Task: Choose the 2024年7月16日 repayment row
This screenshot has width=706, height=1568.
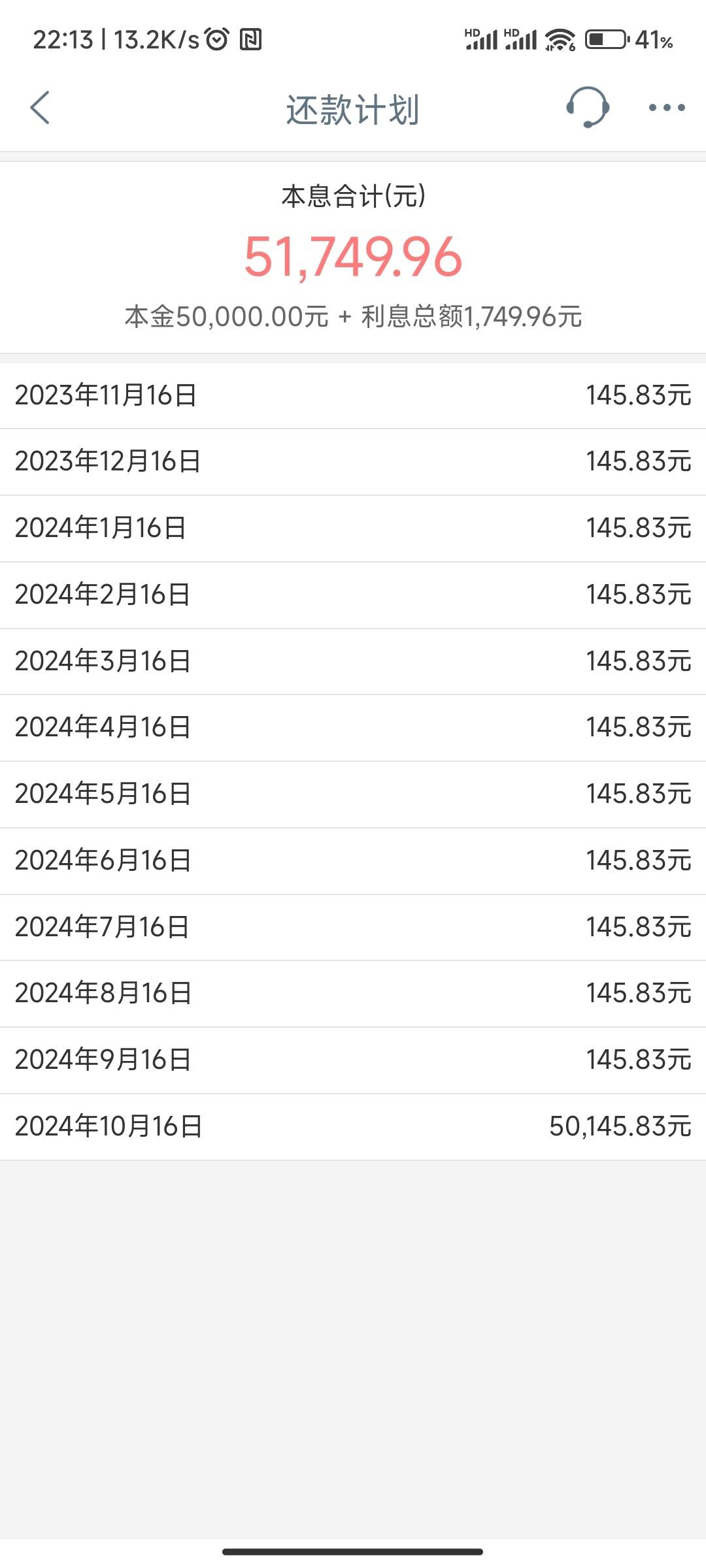Action: (x=353, y=927)
